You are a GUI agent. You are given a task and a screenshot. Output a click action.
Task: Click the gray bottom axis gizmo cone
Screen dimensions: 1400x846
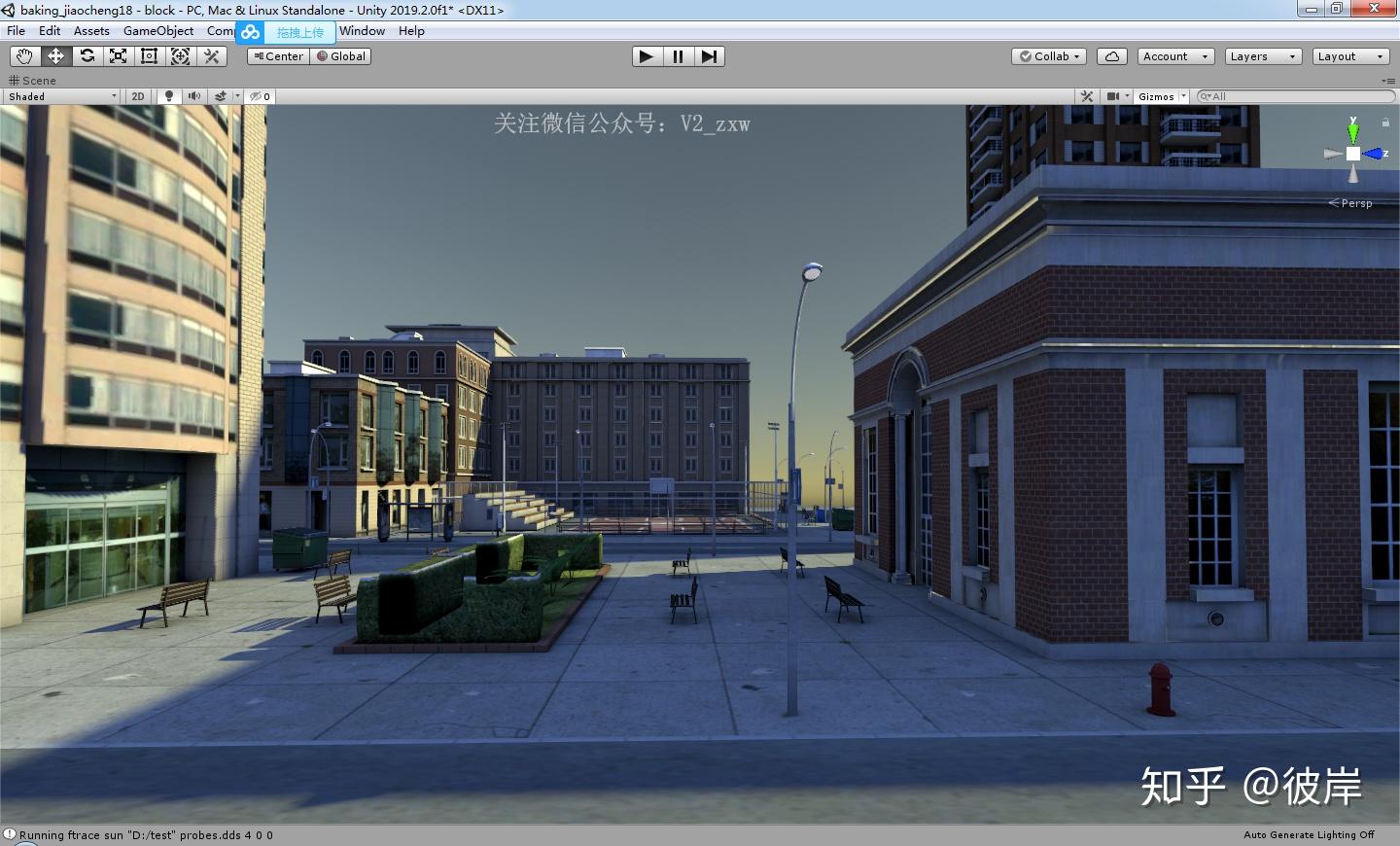coord(1352,174)
